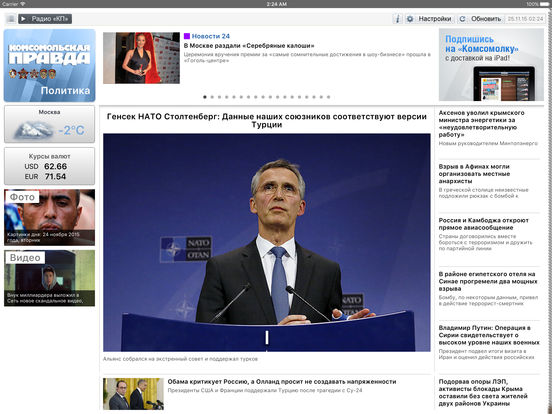552x414 pixels.
Task: Open article about explosions near Sinai hotel
Action: (x=488, y=281)
